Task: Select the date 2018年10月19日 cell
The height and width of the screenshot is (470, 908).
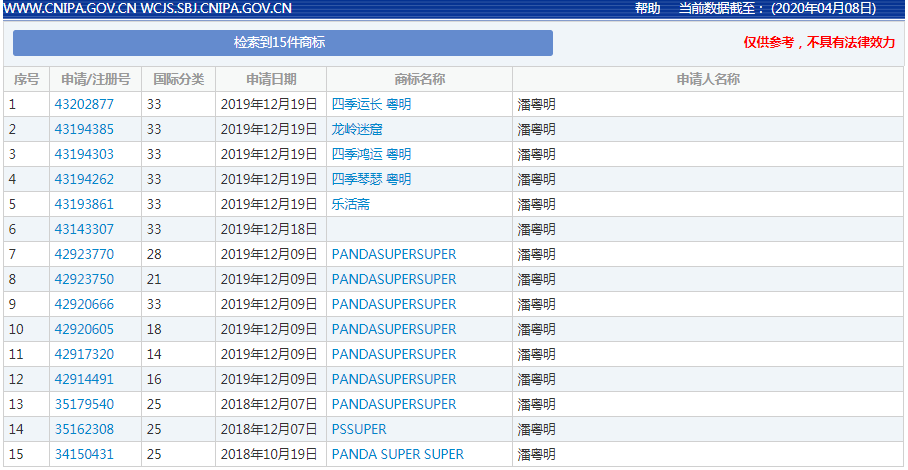Action: pos(269,454)
